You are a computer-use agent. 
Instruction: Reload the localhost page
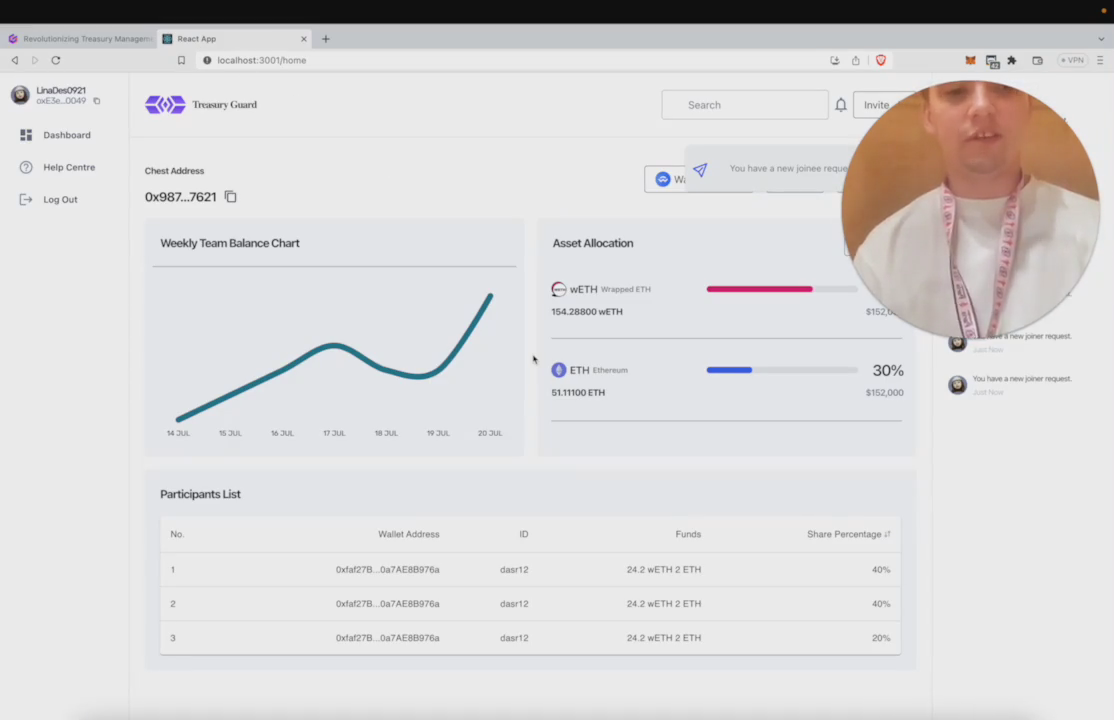coord(55,60)
